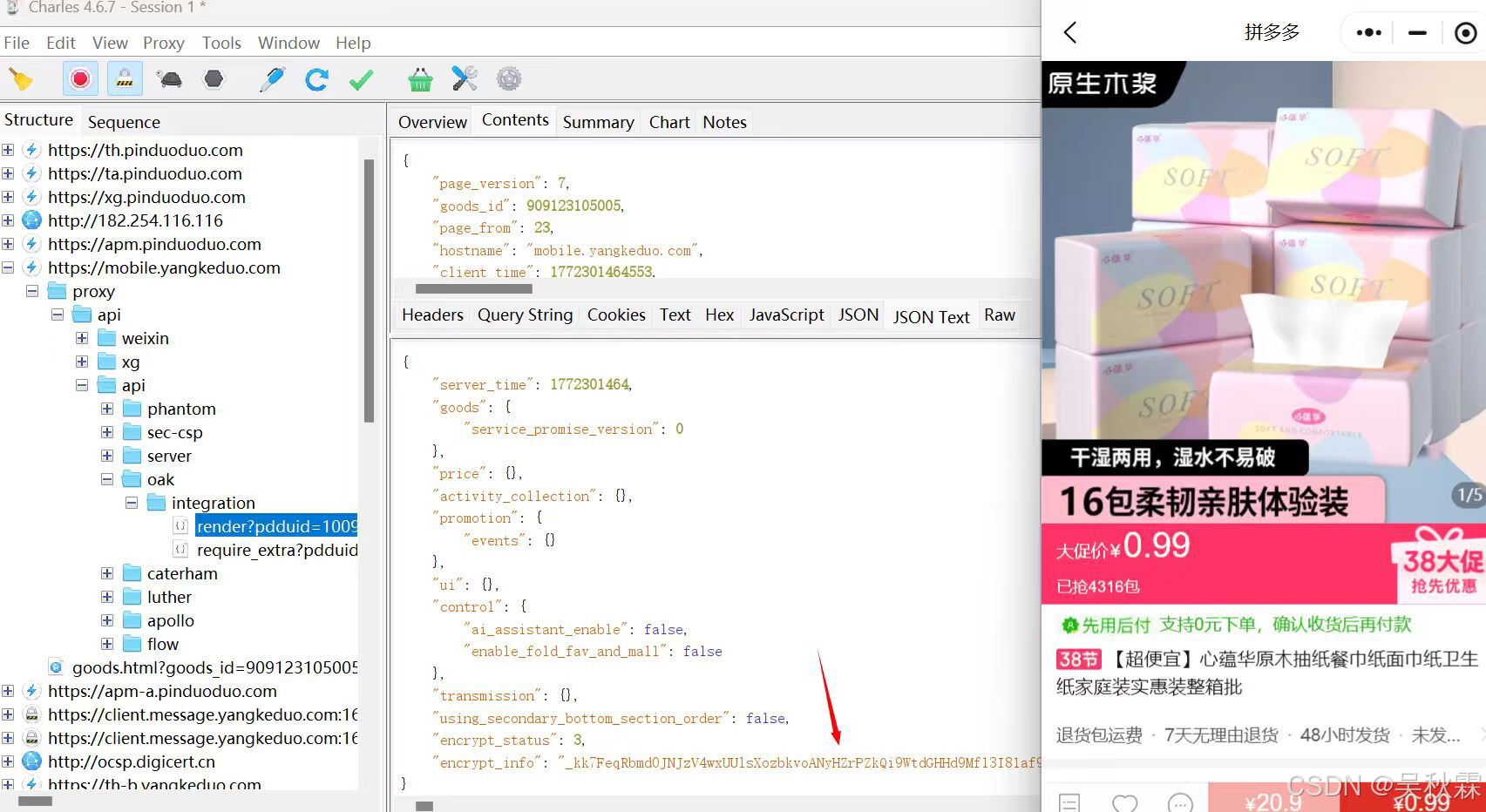The width and height of the screenshot is (1486, 812).
Task: Clear the session with the broom icon
Action: [x=21, y=80]
